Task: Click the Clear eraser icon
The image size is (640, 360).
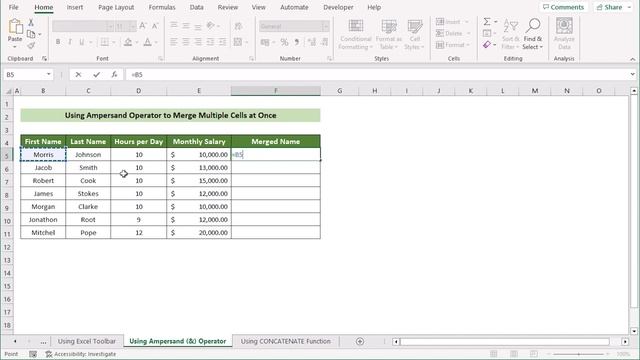Action: point(487,44)
